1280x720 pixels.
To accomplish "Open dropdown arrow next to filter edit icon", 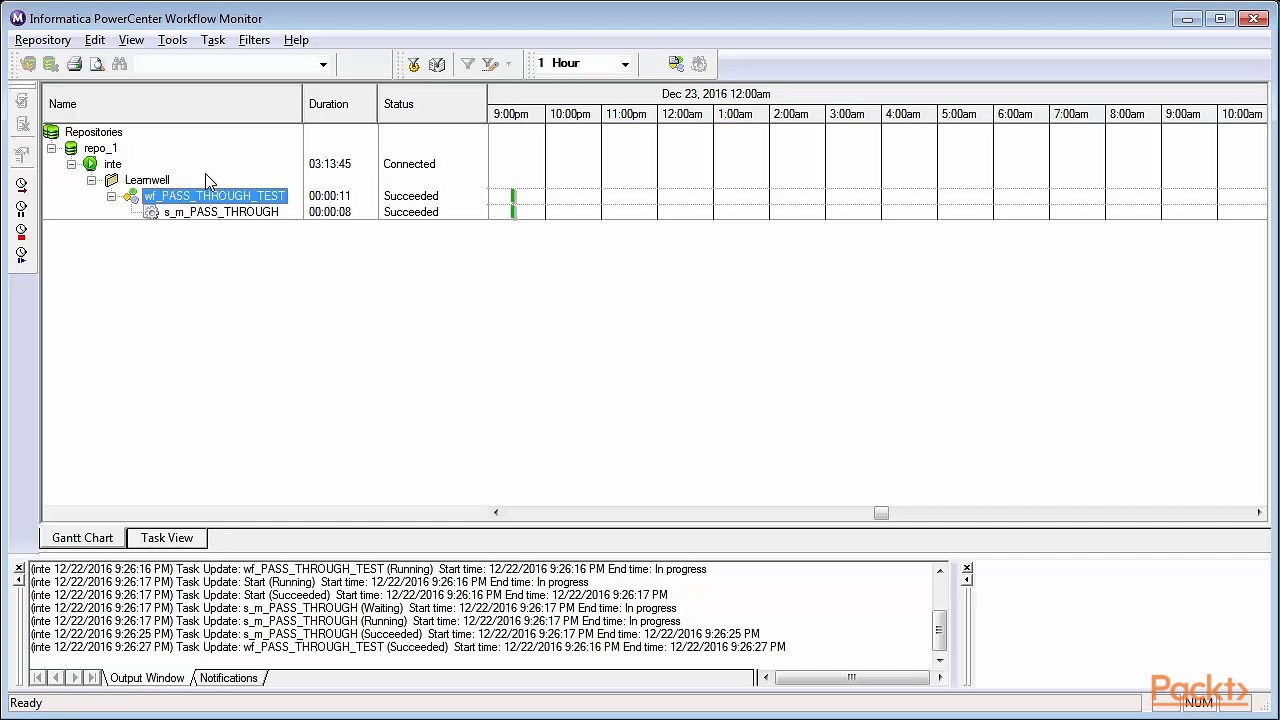I will tap(508, 64).
